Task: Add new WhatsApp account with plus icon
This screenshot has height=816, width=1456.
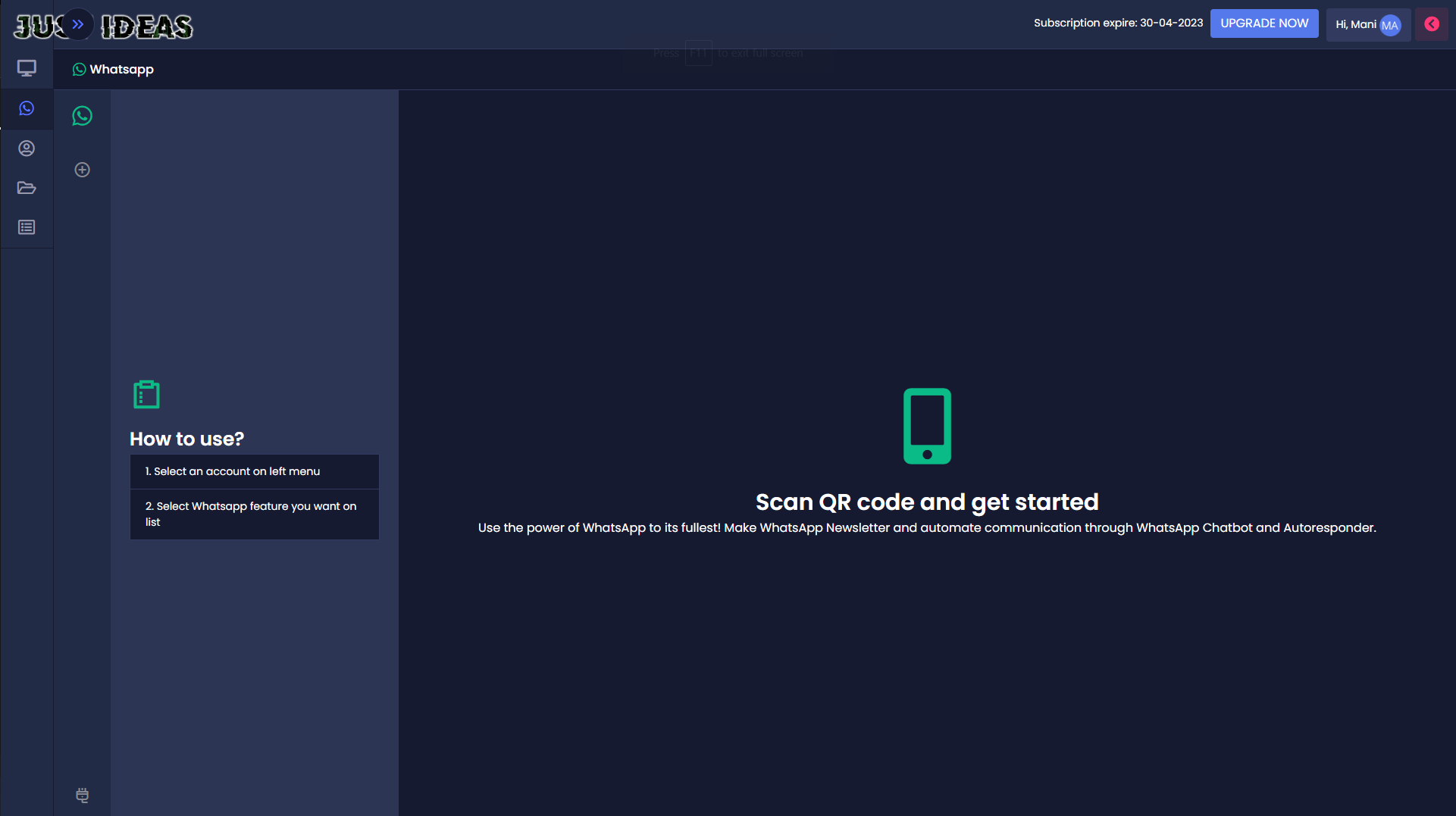Action: [82, 170]
